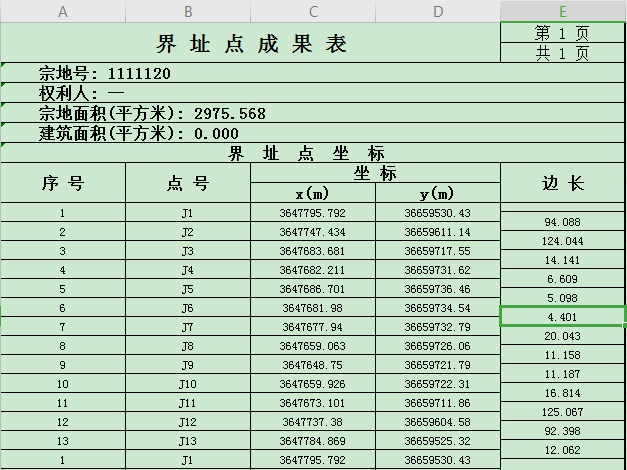The image size is (627, 470).
Task: Select the 点号 header cell
Action: [x=188, y=183]
